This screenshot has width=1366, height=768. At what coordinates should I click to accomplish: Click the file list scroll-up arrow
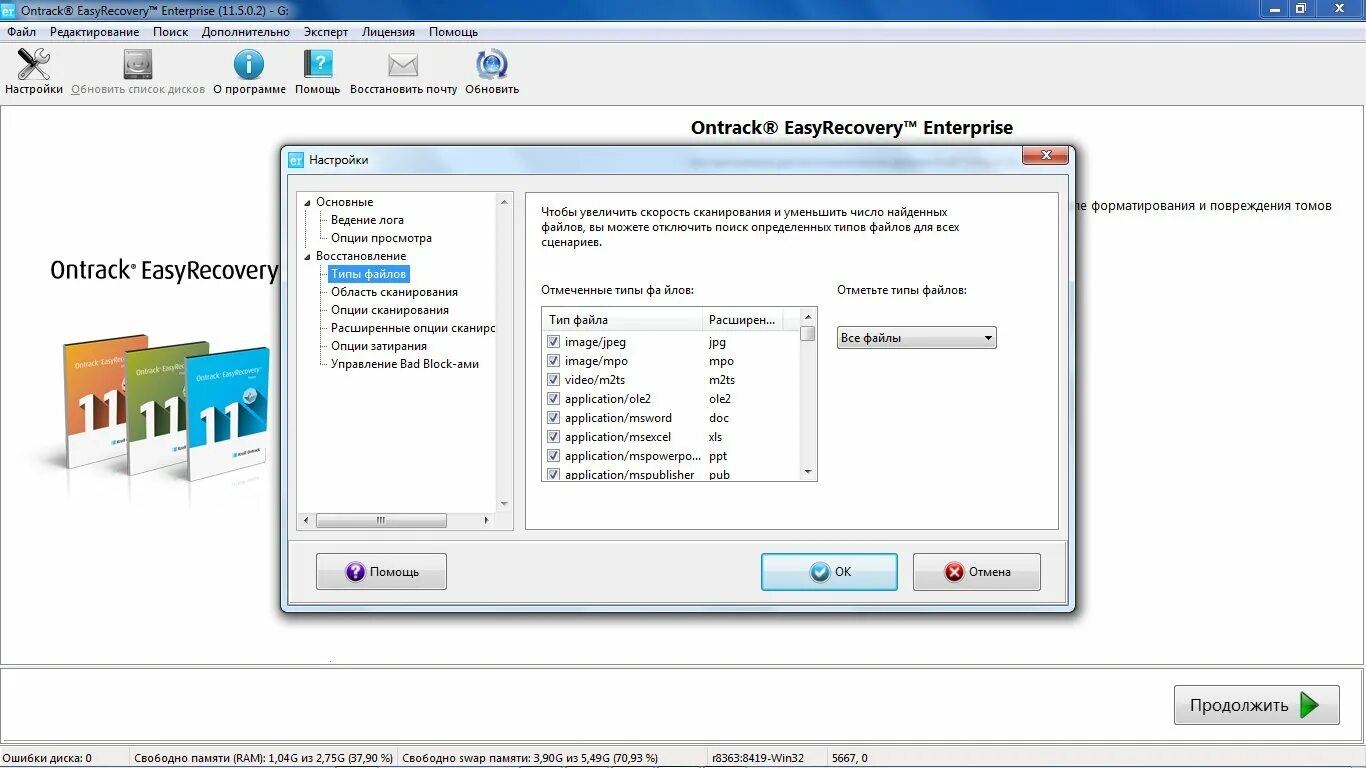tap(808, 318)
